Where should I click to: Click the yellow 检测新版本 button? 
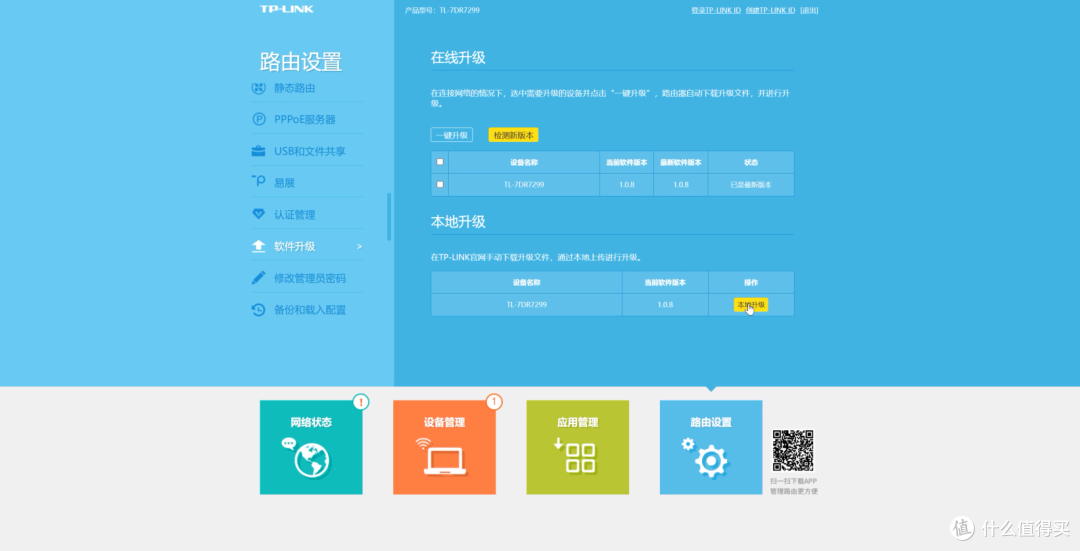[x=513, y=135]
